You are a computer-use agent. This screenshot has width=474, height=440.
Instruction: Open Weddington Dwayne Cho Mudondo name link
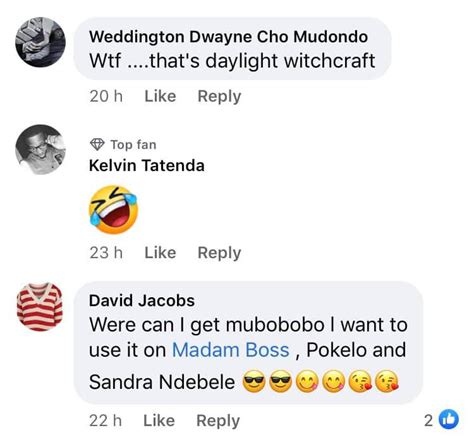(228, 37)
